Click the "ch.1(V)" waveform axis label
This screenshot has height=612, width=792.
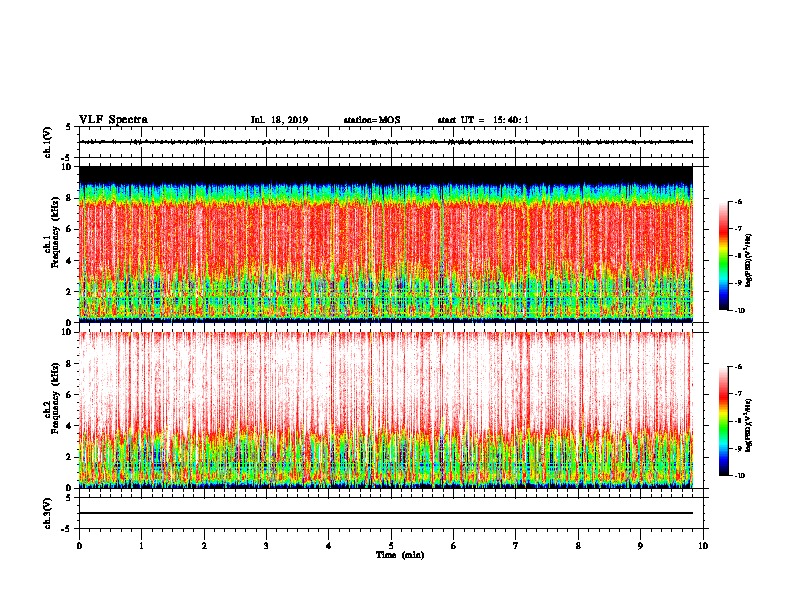47,142
